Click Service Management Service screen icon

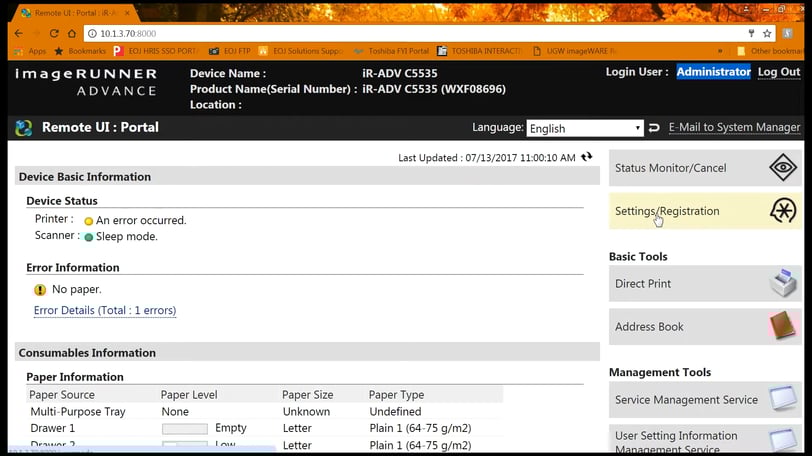[782, 398]
